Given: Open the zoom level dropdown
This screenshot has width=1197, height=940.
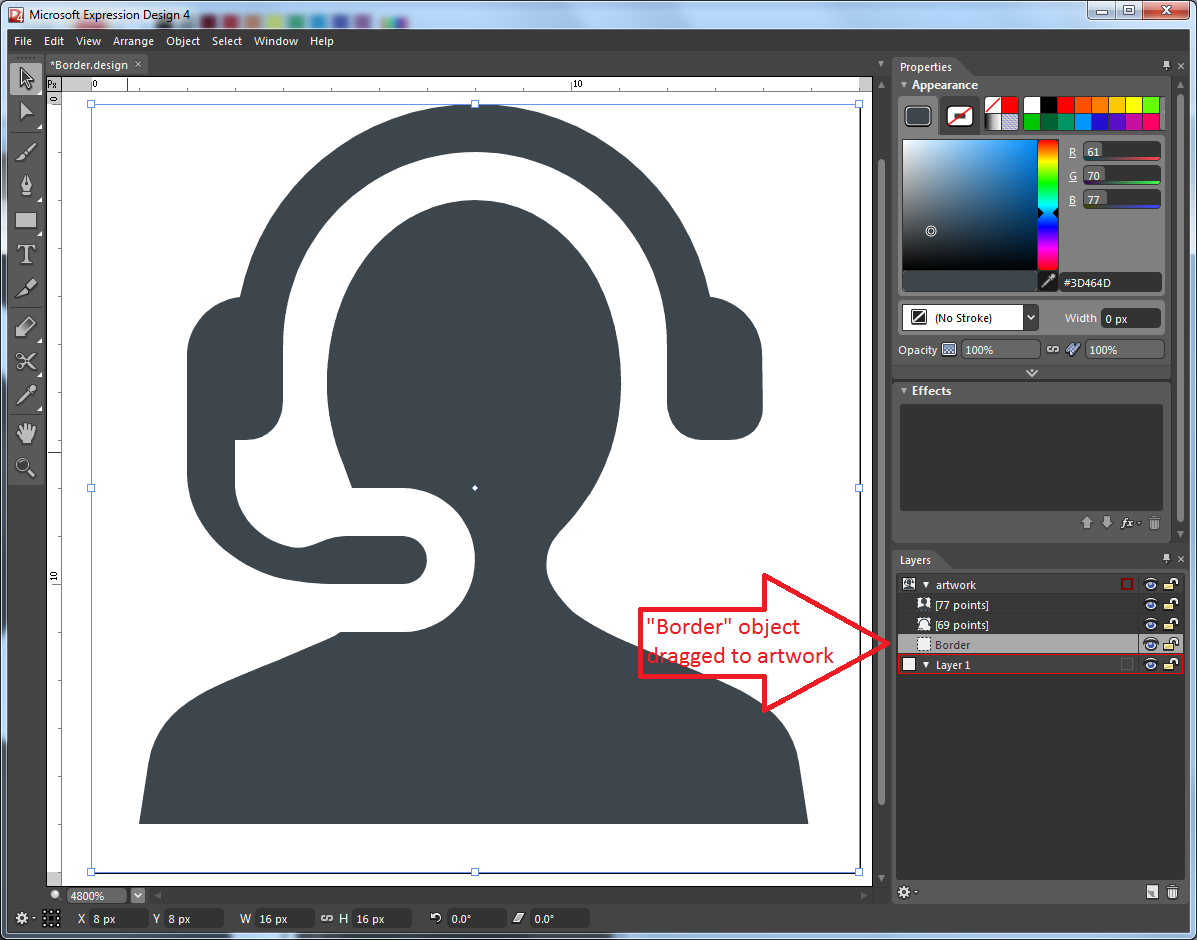Looking at the screenshot, I should 138,896.
